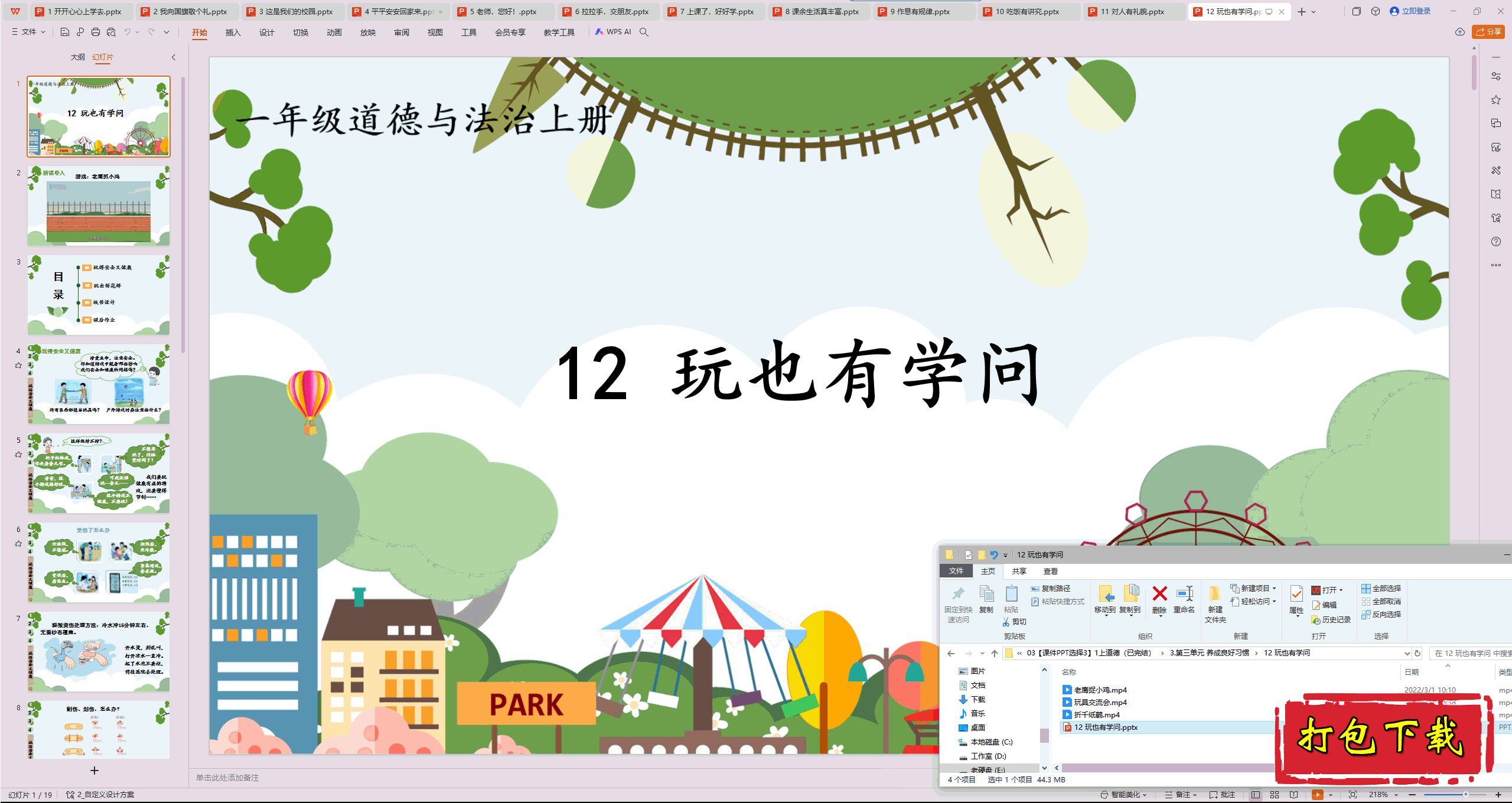Click orange Share button top right
The width and height of the screenshot is (1512, 803).
(x=1488, y=32)
